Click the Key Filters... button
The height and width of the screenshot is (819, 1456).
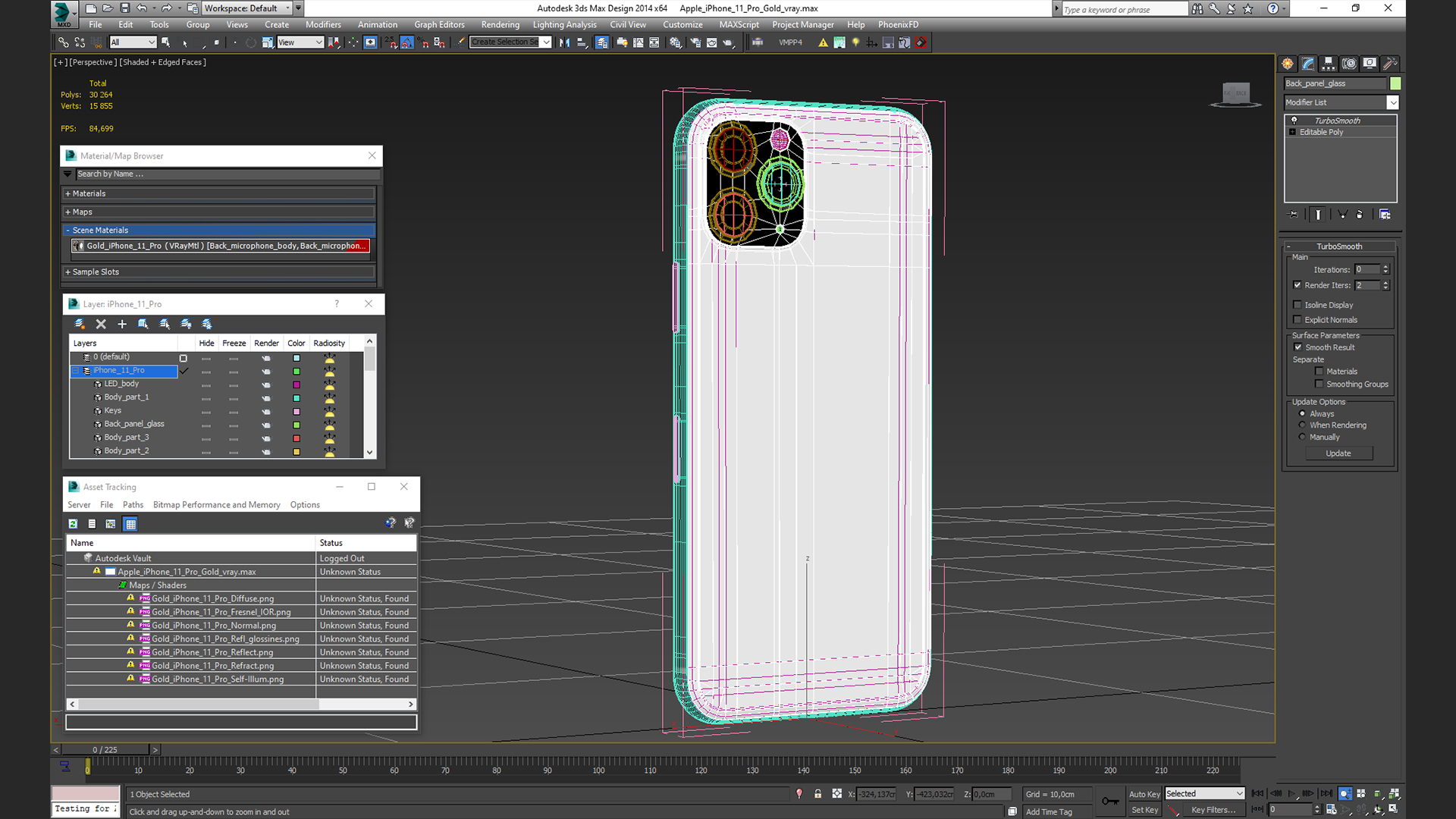pos(1213,810)
